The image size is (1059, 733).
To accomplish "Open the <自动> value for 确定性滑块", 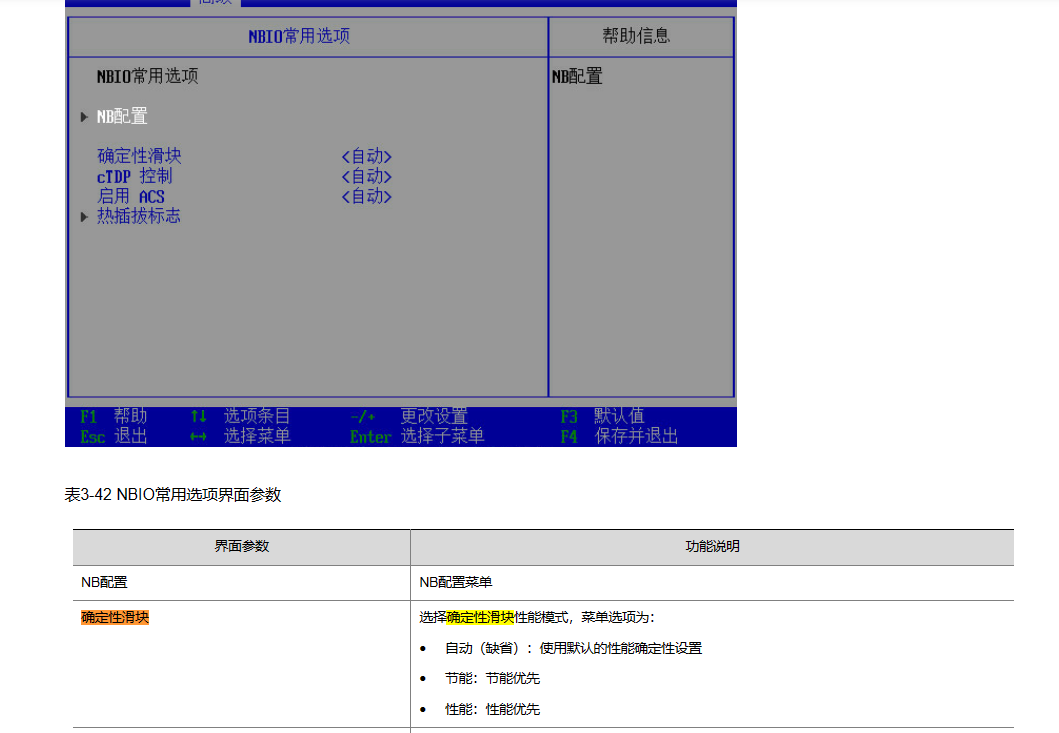I will [x=366, y=157].
